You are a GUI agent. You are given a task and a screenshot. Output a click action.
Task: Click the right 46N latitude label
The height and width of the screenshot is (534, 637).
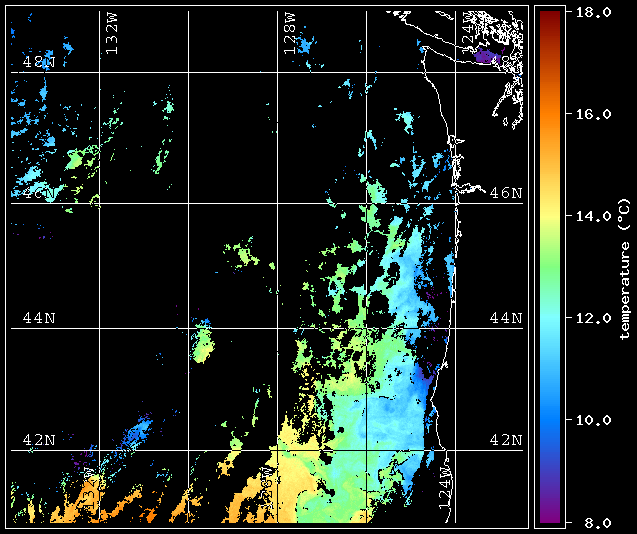click(x=506, y=193)
